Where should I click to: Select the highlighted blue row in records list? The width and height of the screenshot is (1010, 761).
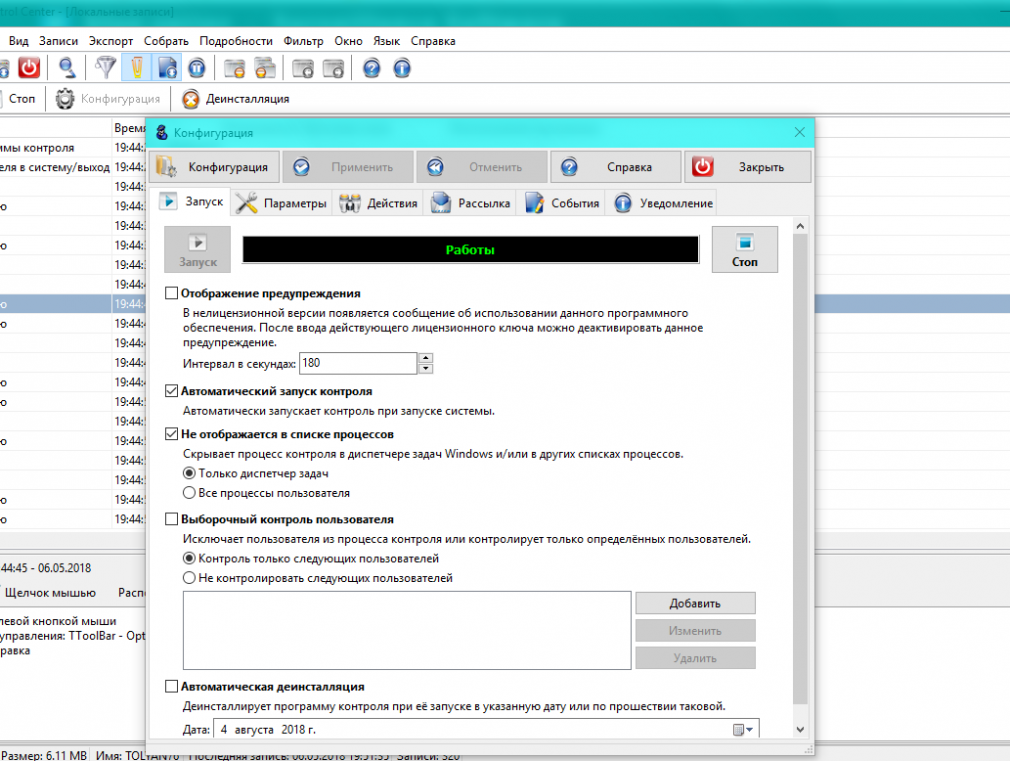click(73, 303)
